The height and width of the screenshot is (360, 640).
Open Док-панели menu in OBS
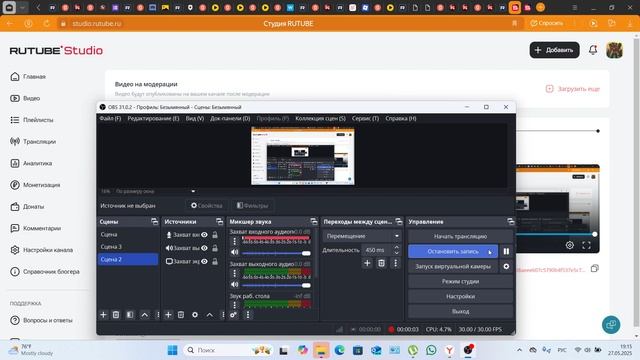pos(230,118)
